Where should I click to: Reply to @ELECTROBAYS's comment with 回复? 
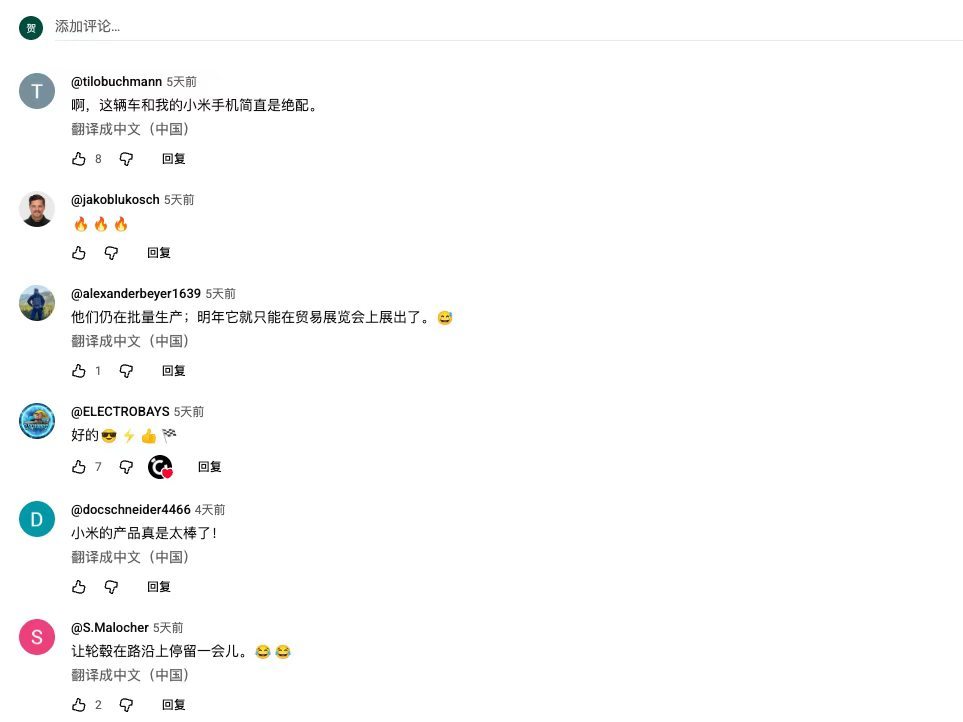pyautogui.click(x=209, y=467)
